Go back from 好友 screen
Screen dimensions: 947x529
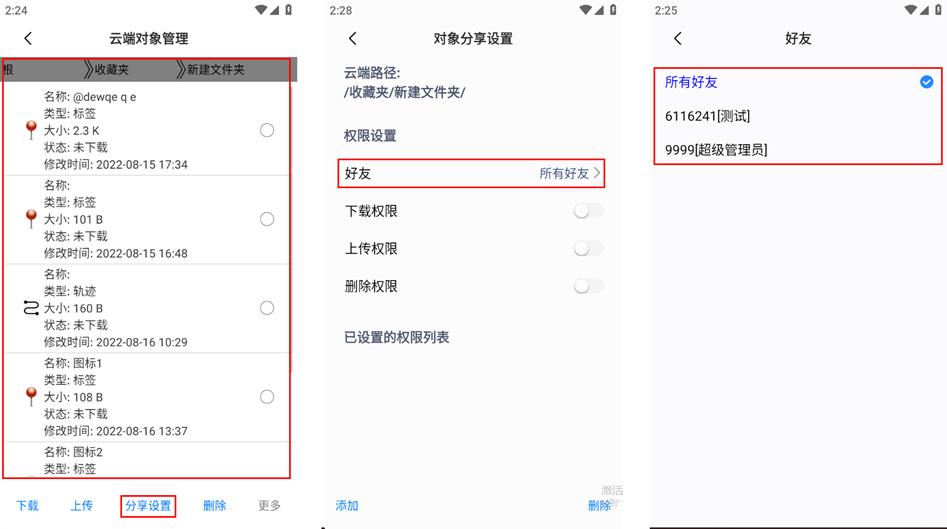tap(678, 39)
